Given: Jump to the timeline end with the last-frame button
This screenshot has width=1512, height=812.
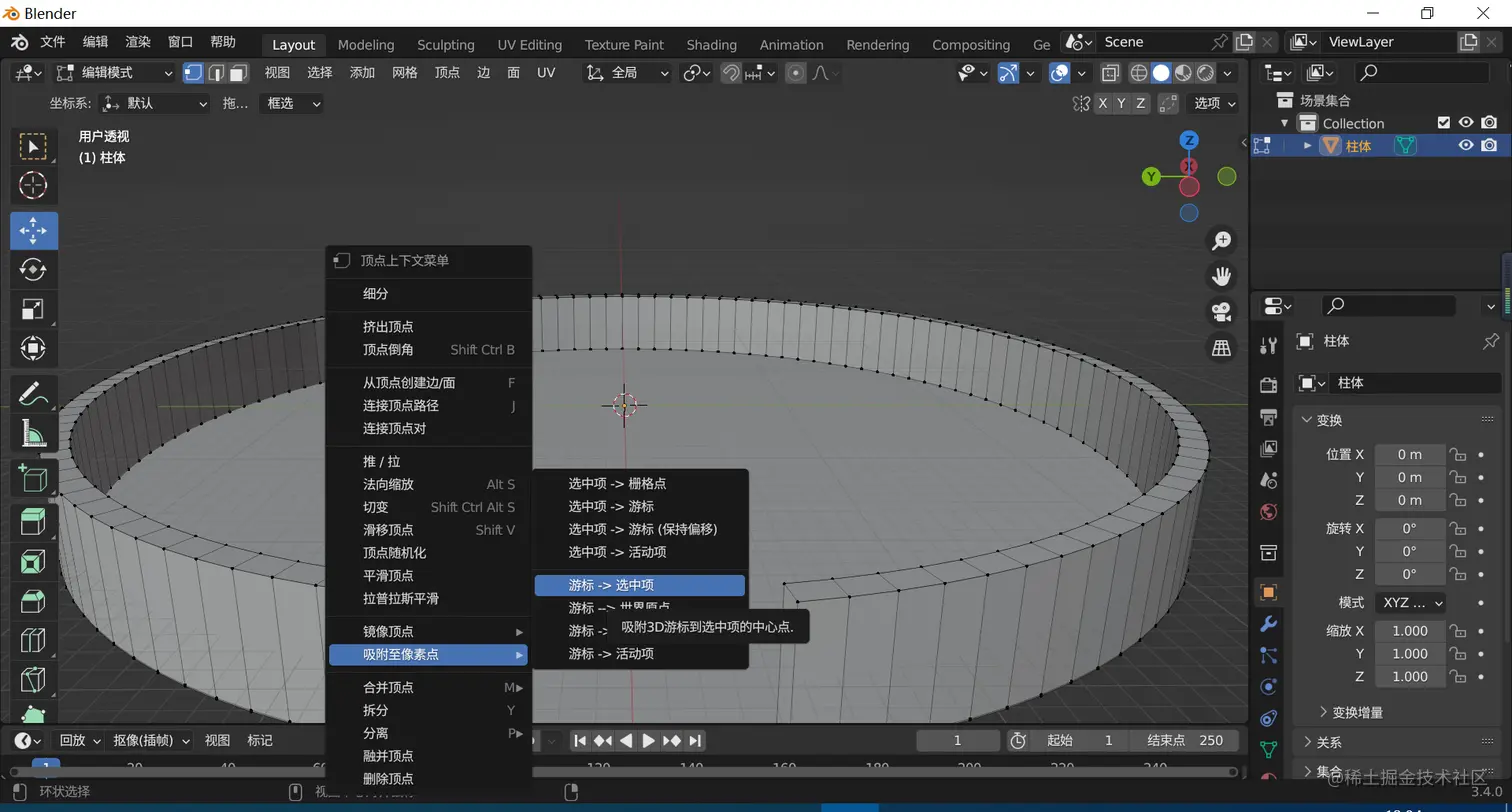Looking at the screenshot, I should click(695, 741).
